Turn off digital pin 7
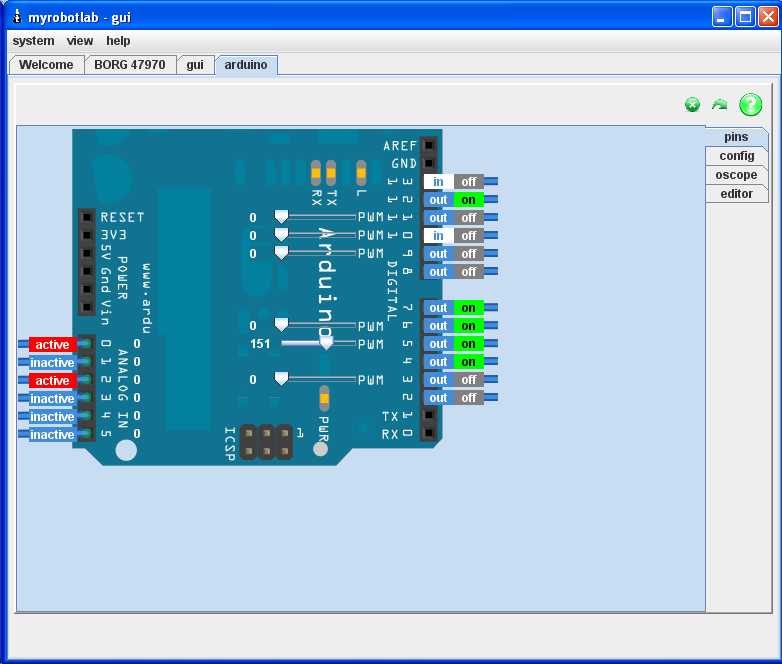Screen dimensions: 782x664 pyautogui.click(x=469, y=308)
